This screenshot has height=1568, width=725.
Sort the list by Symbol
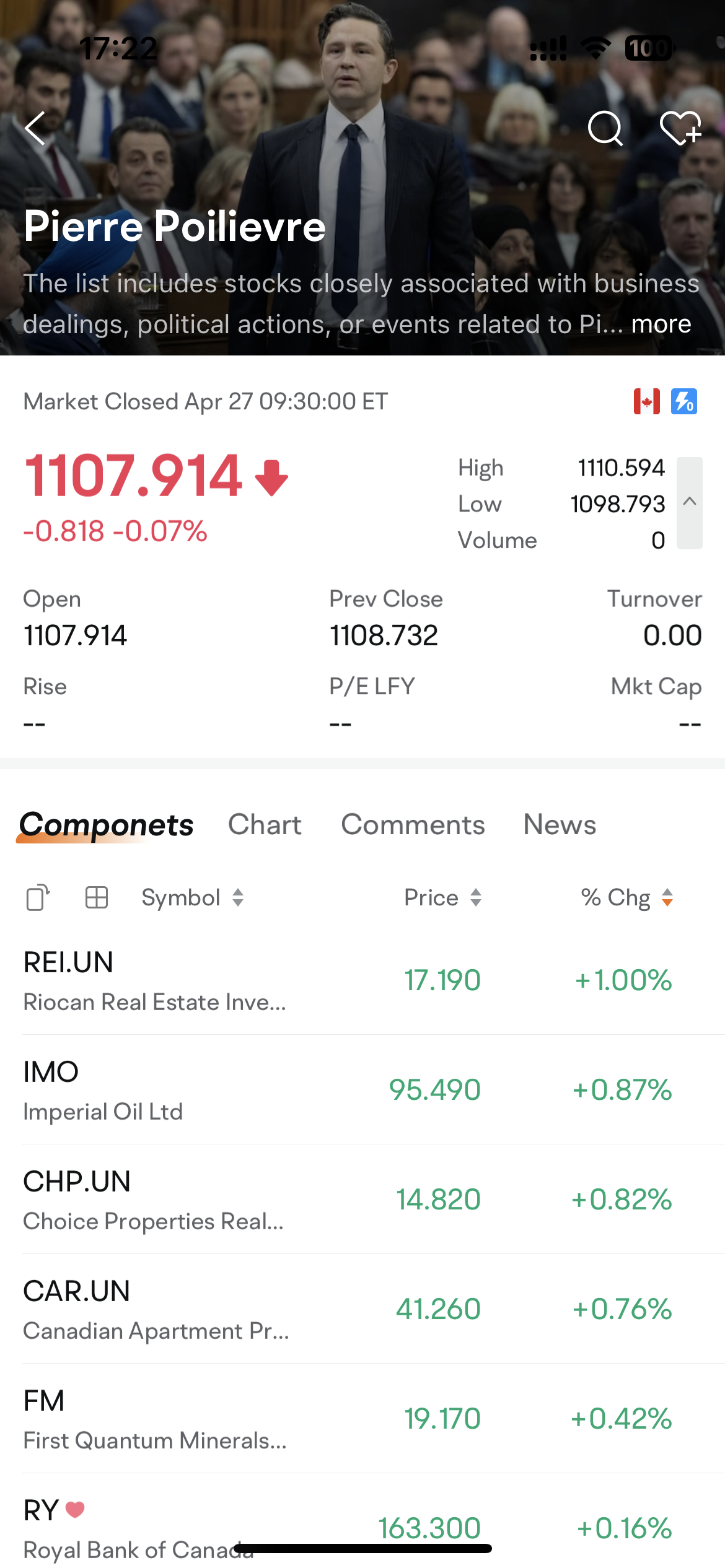[193, 897]
